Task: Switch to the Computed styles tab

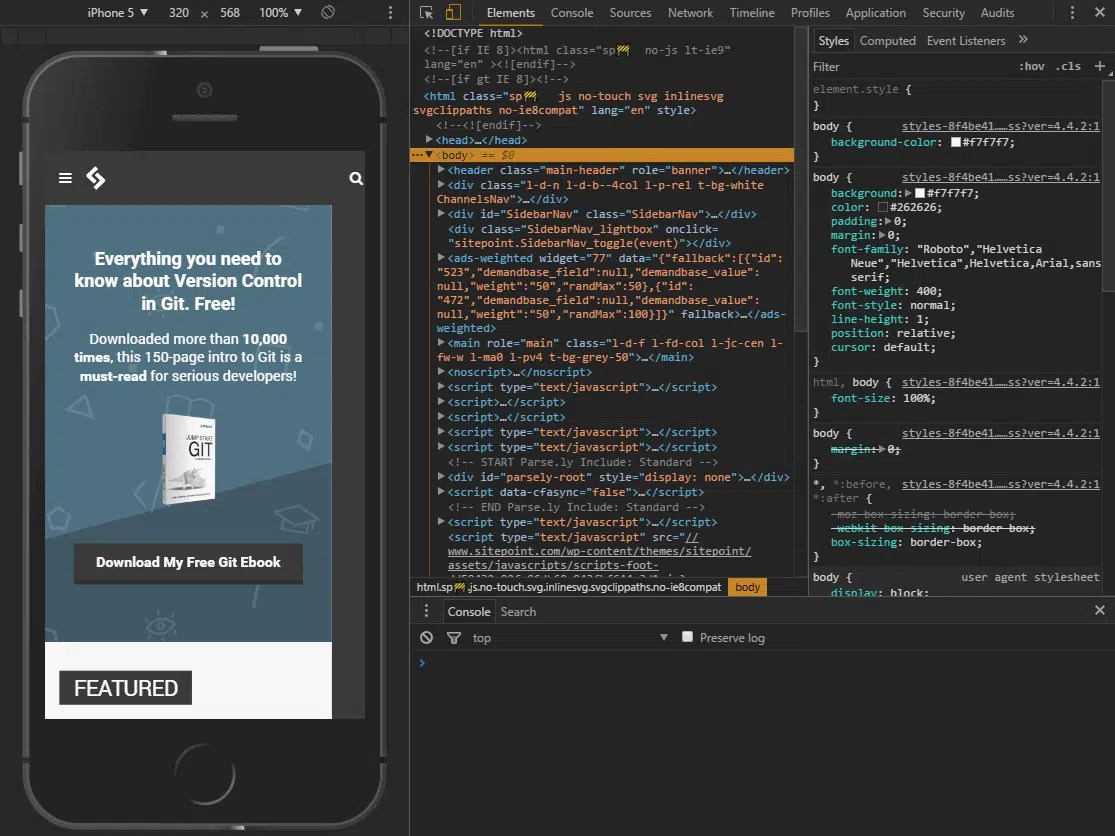Action: click(888, 40)
